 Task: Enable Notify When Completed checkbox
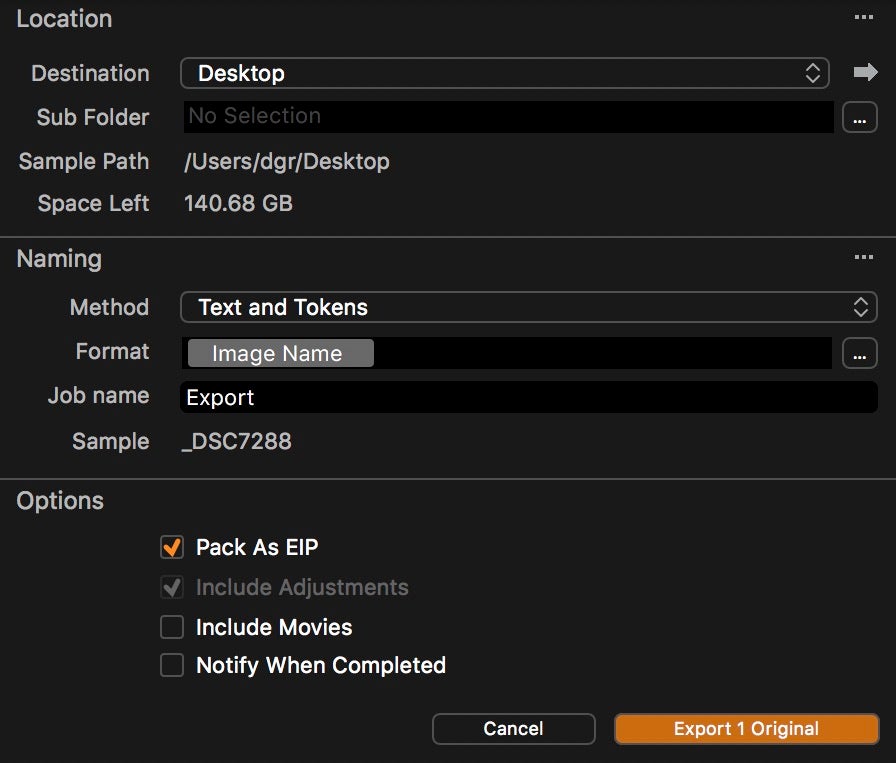point(171,665)
